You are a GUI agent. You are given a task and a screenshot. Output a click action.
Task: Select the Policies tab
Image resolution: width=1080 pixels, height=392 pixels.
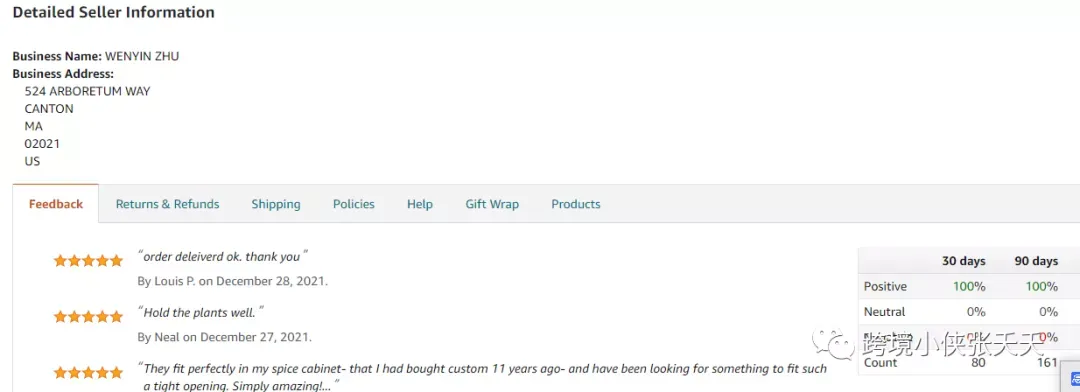pos(353,204)
